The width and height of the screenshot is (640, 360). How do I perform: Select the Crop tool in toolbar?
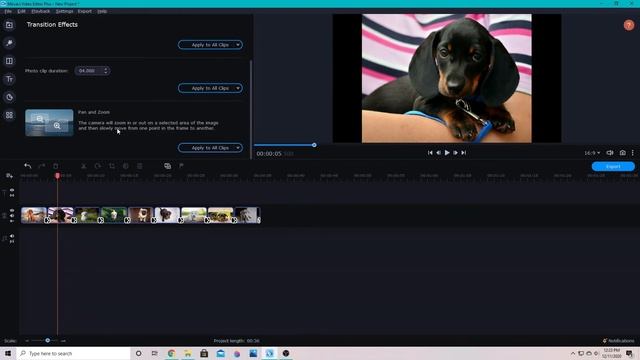point(112,166)
